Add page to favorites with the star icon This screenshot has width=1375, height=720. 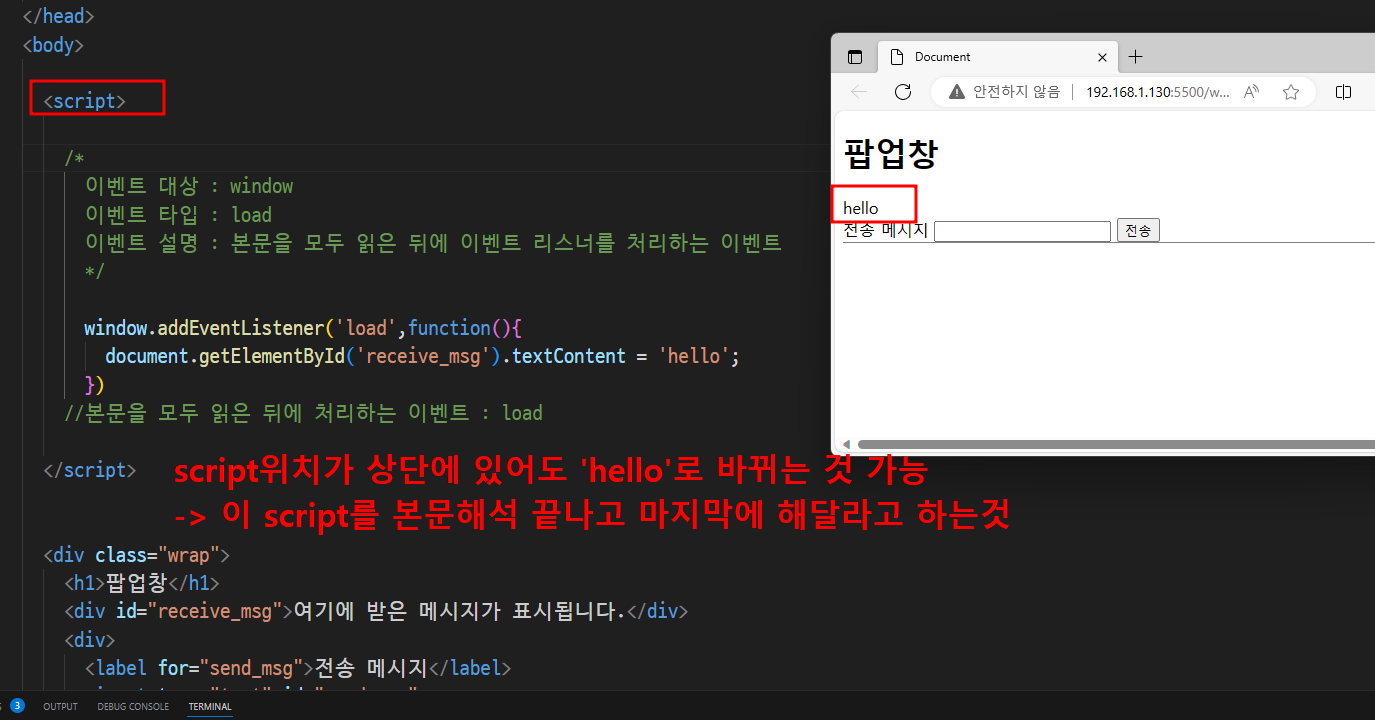[x=1291, y=92]
